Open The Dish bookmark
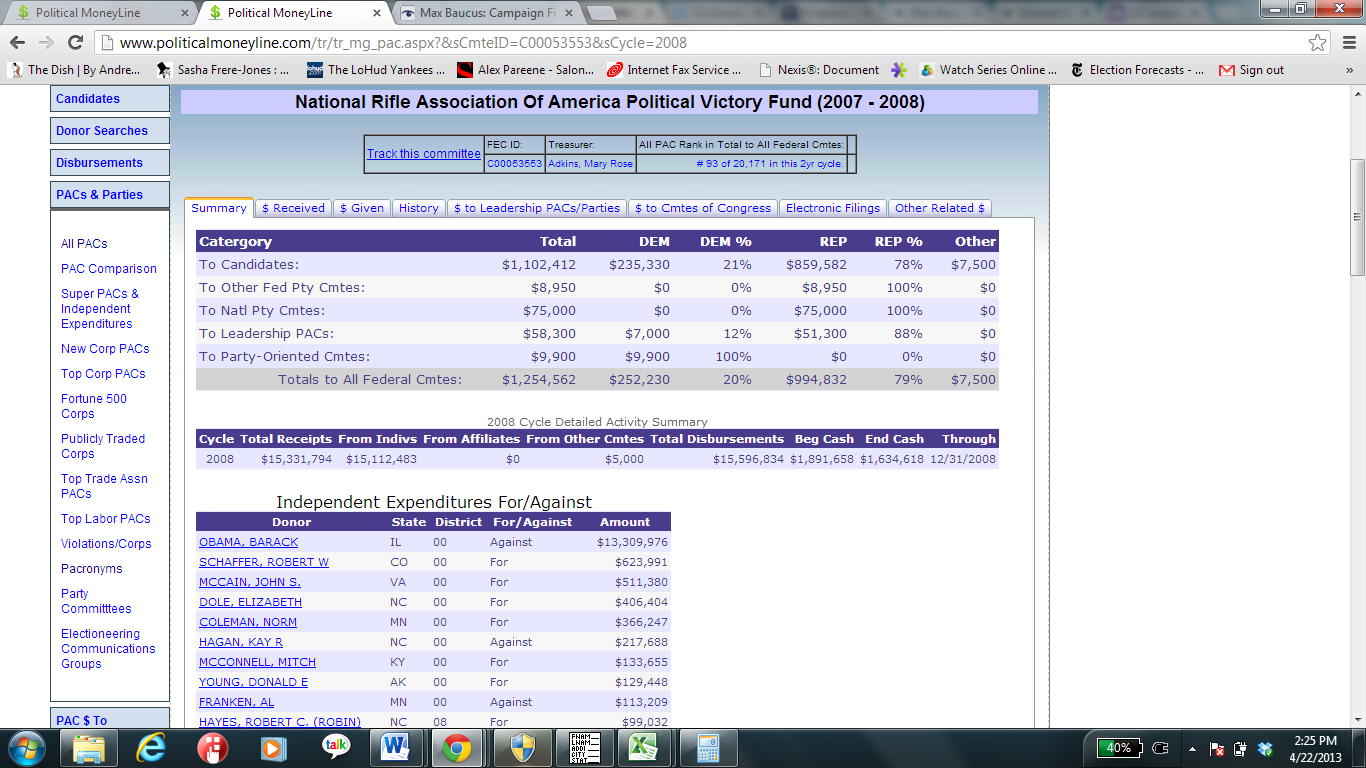Image resolution: width=1366 pixels, height=768 pixels. click(x=75, y=70)
